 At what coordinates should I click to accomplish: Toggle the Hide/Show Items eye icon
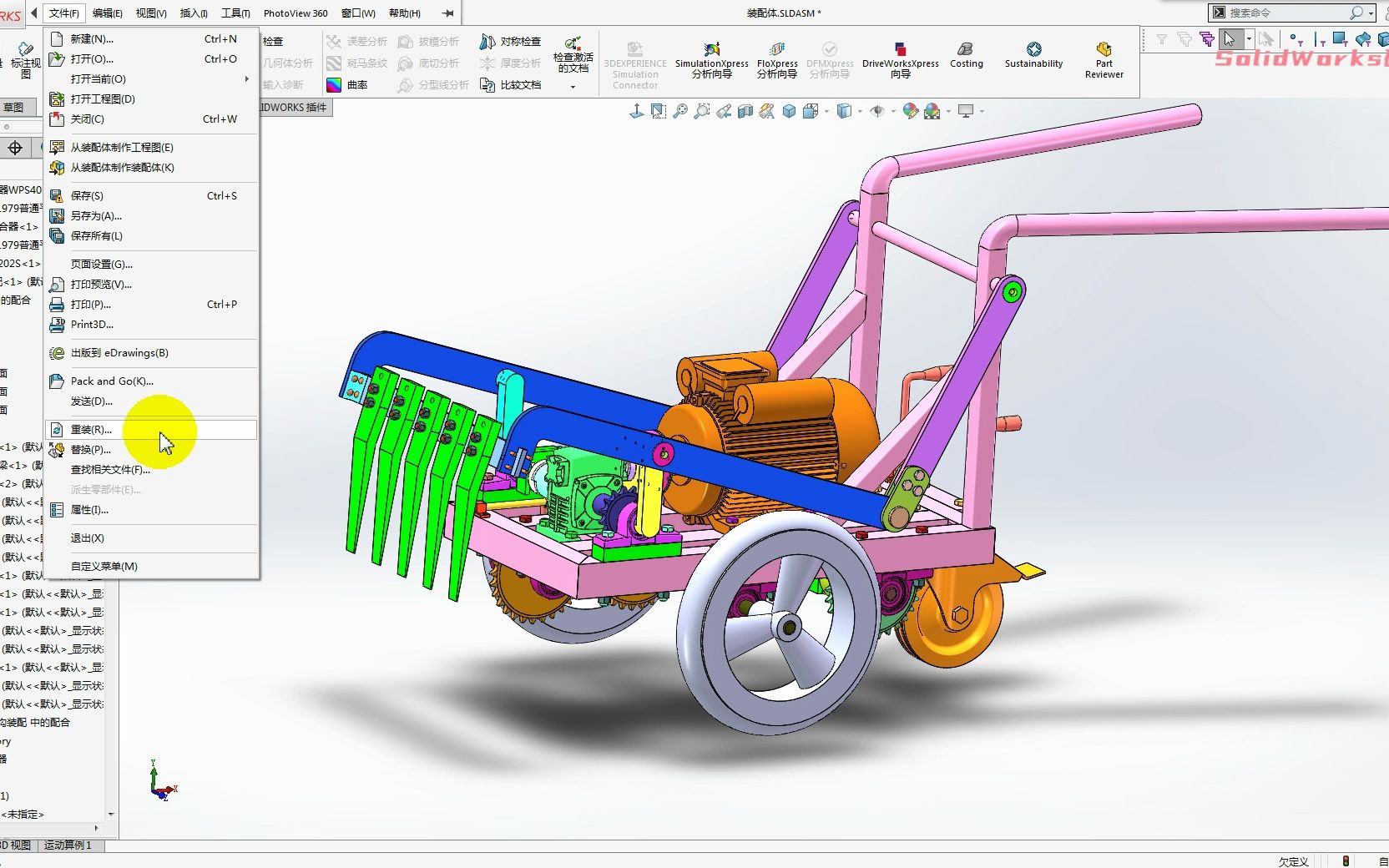878,110
